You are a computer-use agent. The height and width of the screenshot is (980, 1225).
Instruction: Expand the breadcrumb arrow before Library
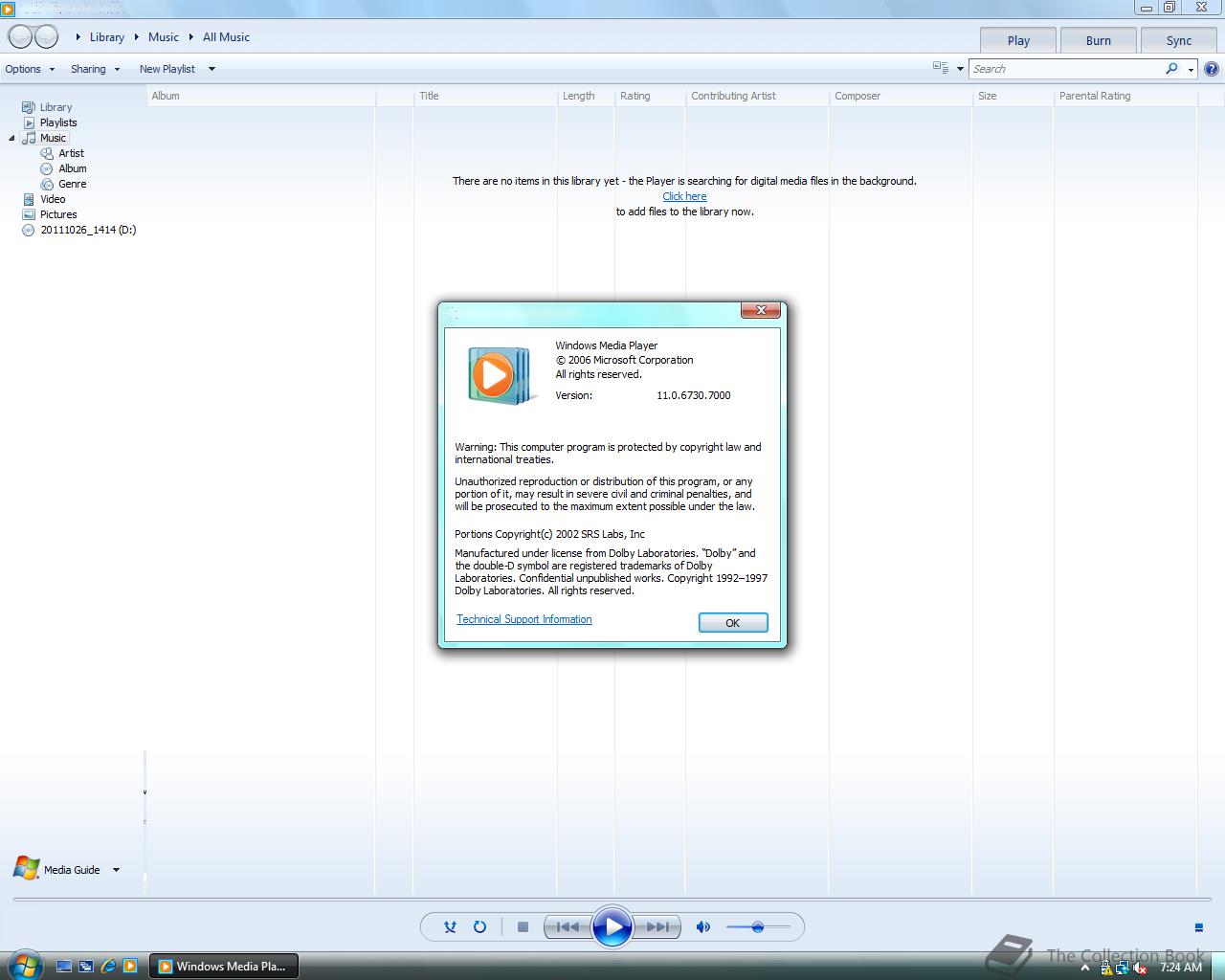pyautogui.click(x=78, y=37)
